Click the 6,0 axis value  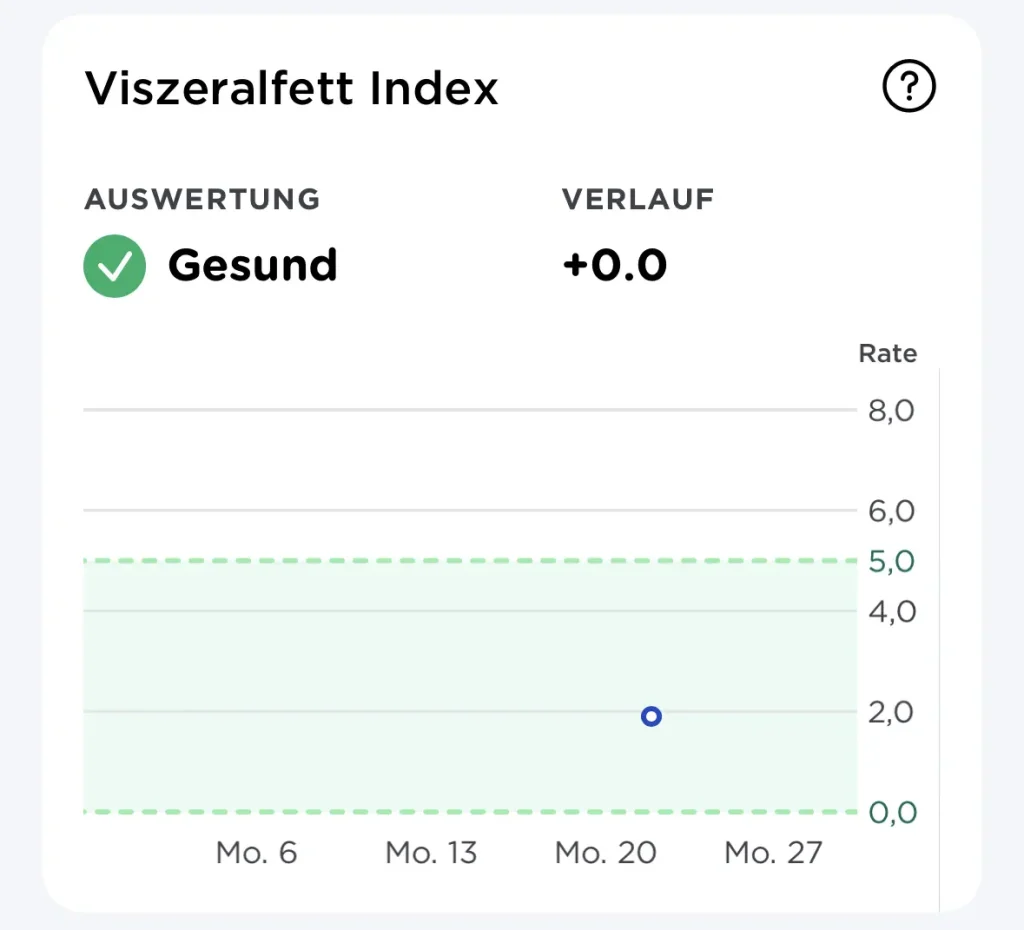coord(891,511)
